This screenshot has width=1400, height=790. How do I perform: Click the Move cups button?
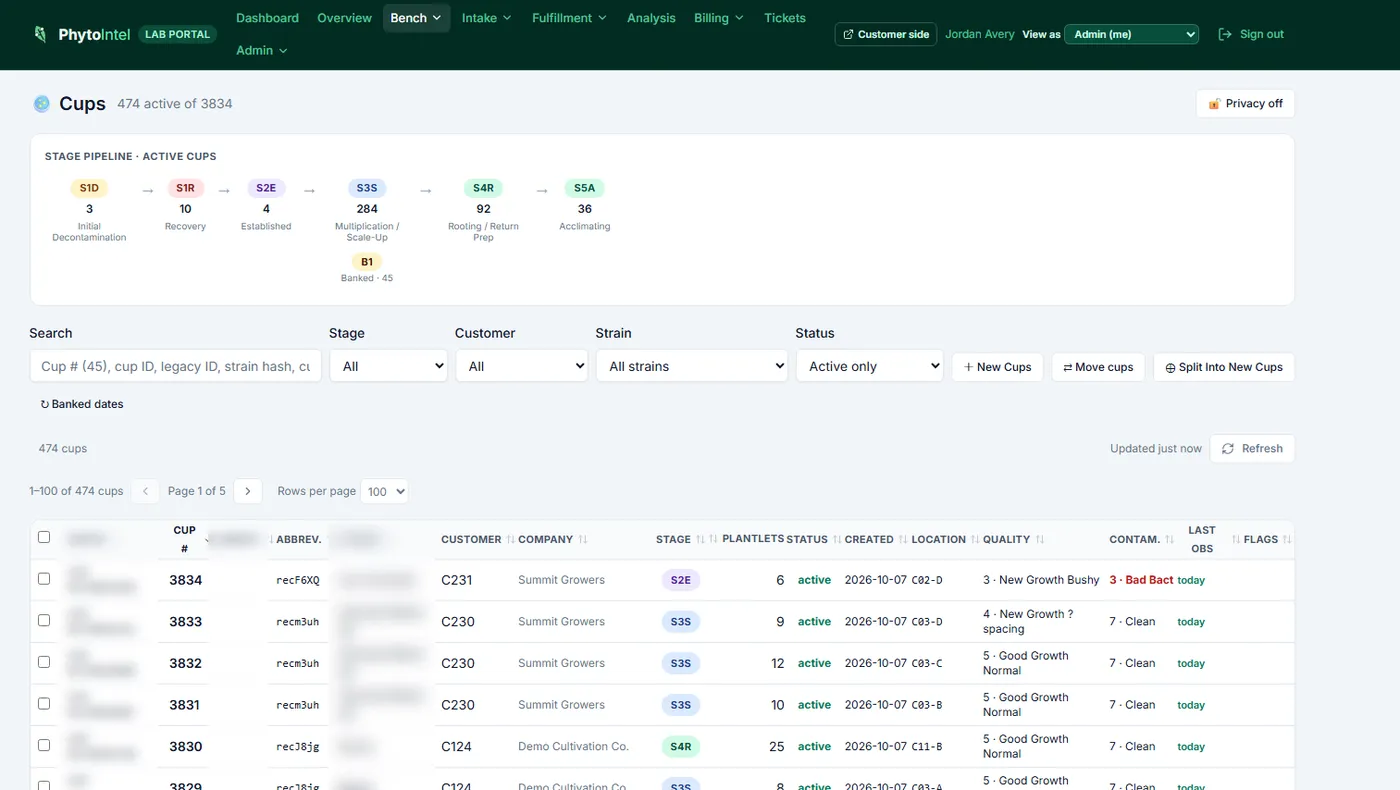1098,367
